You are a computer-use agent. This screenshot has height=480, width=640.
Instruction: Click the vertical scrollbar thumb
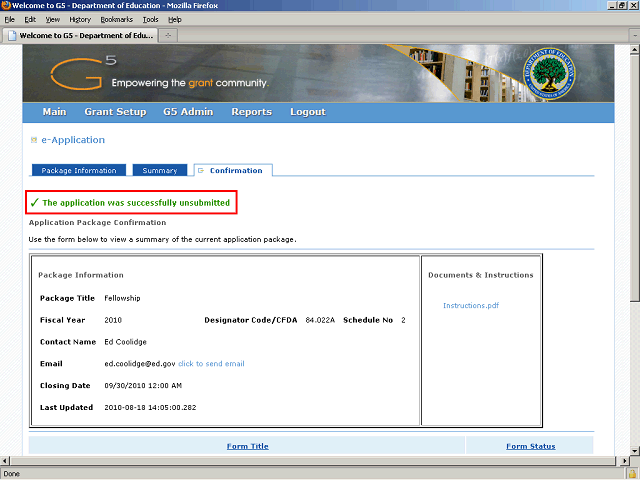click(634, 178)
